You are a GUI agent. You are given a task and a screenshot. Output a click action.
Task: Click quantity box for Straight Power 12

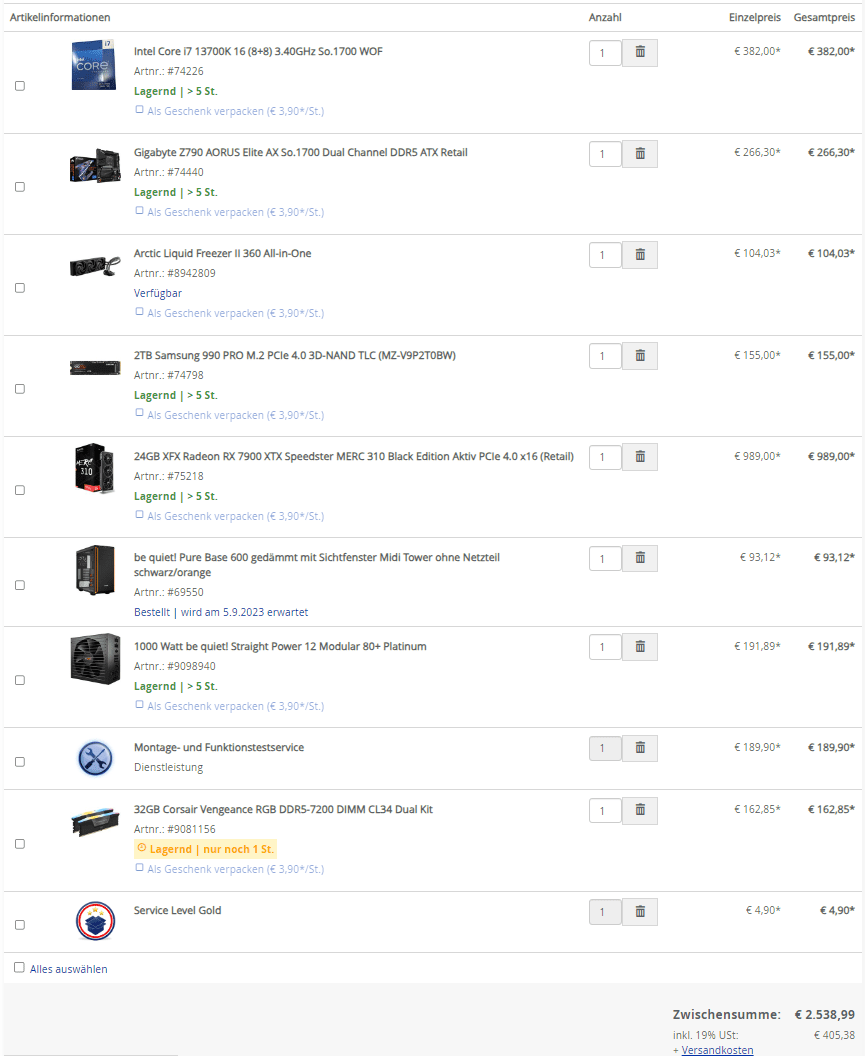pyautogui.click(x=605, y=647)
